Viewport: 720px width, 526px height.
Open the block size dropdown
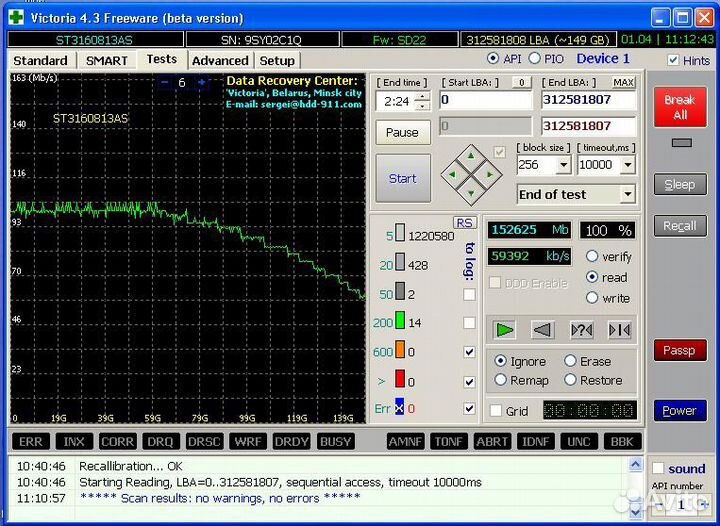pos(563,165)
